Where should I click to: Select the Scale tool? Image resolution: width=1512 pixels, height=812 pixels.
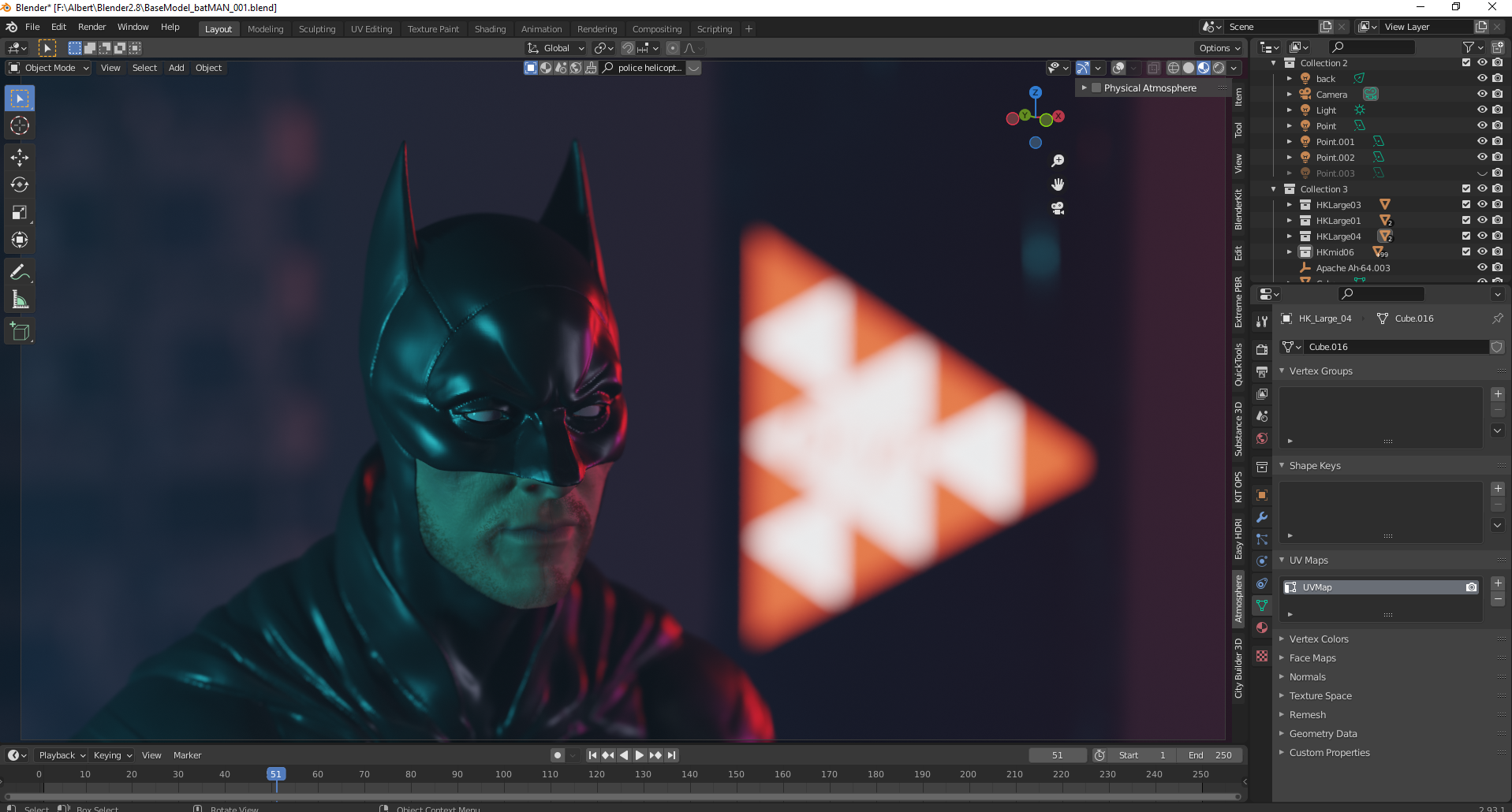(20, 213)
